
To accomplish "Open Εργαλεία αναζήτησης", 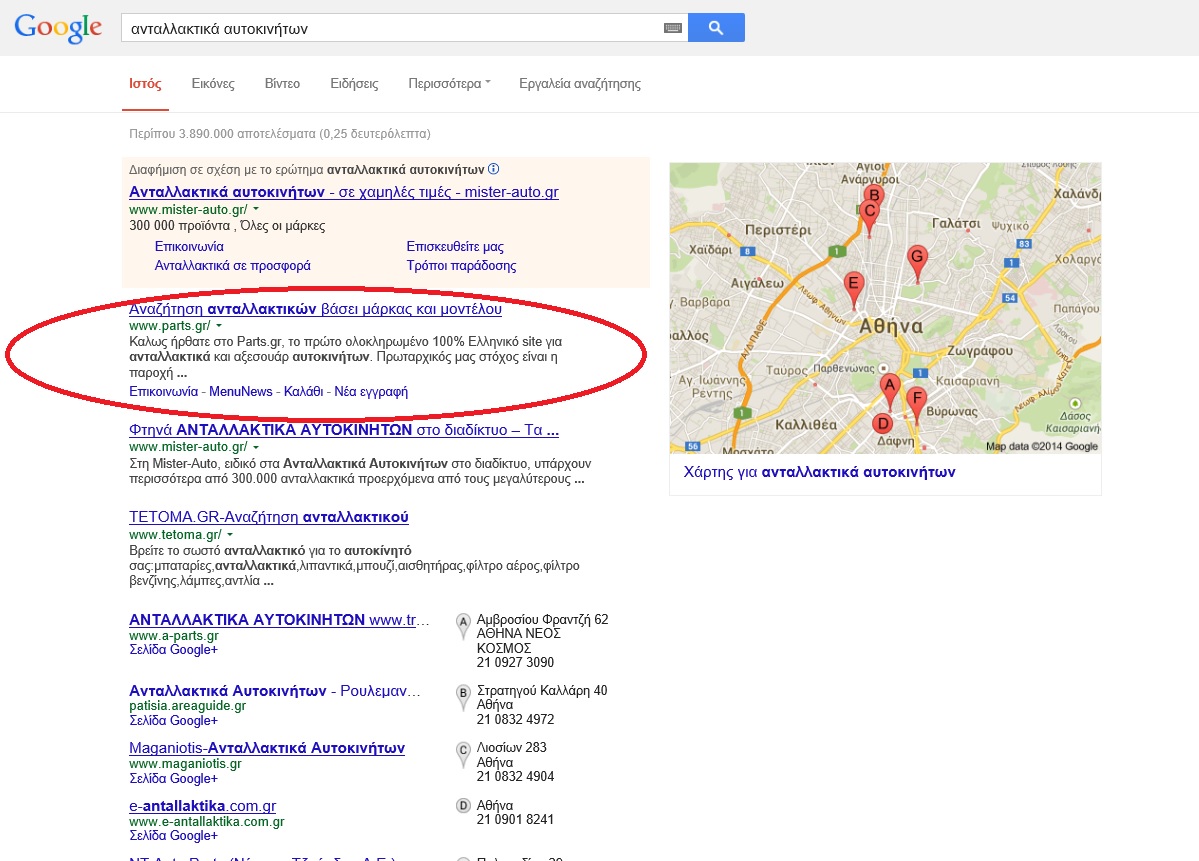I will click(580, 83).
